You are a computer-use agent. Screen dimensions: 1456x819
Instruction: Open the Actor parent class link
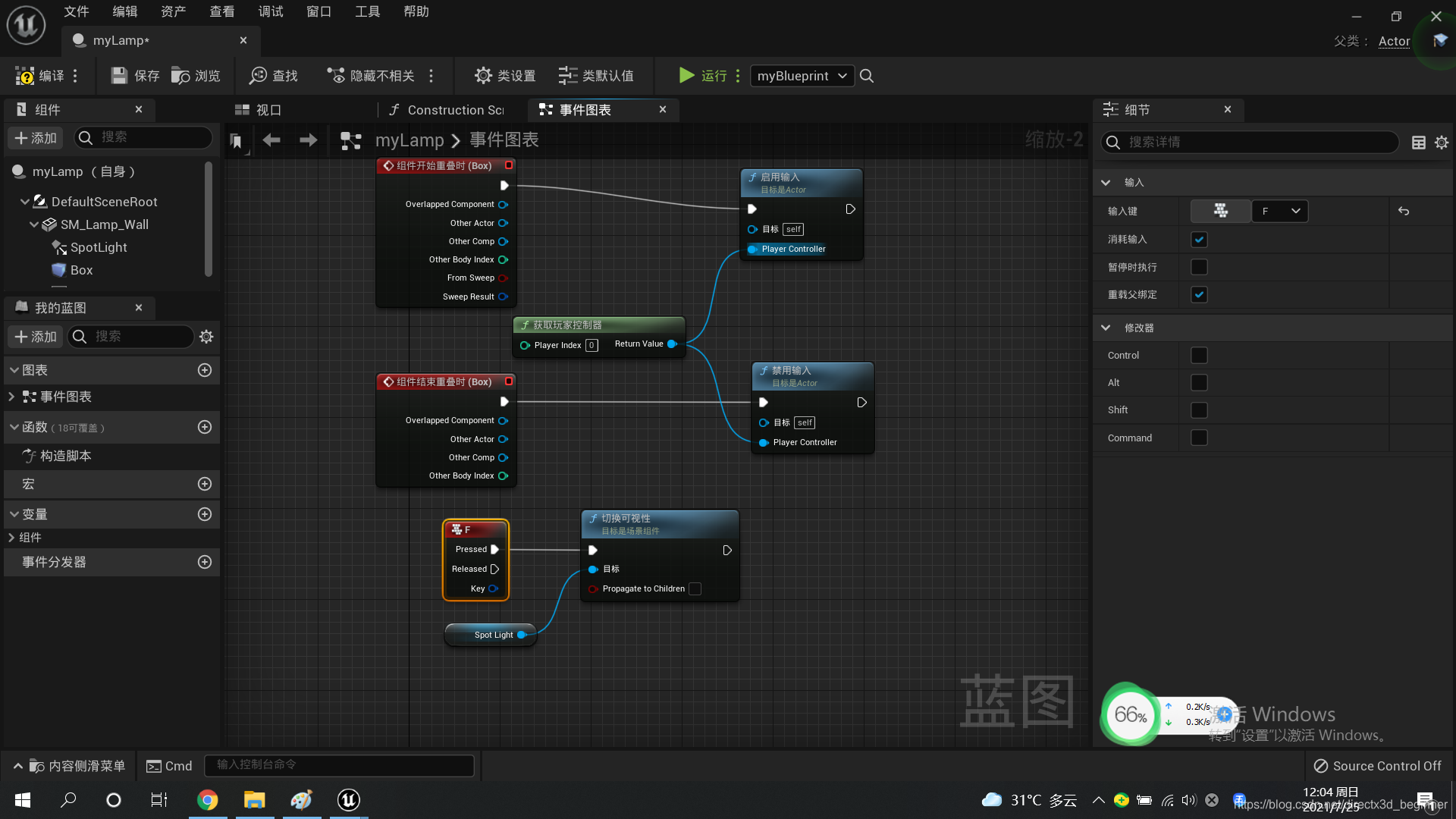pos(1394,41)
